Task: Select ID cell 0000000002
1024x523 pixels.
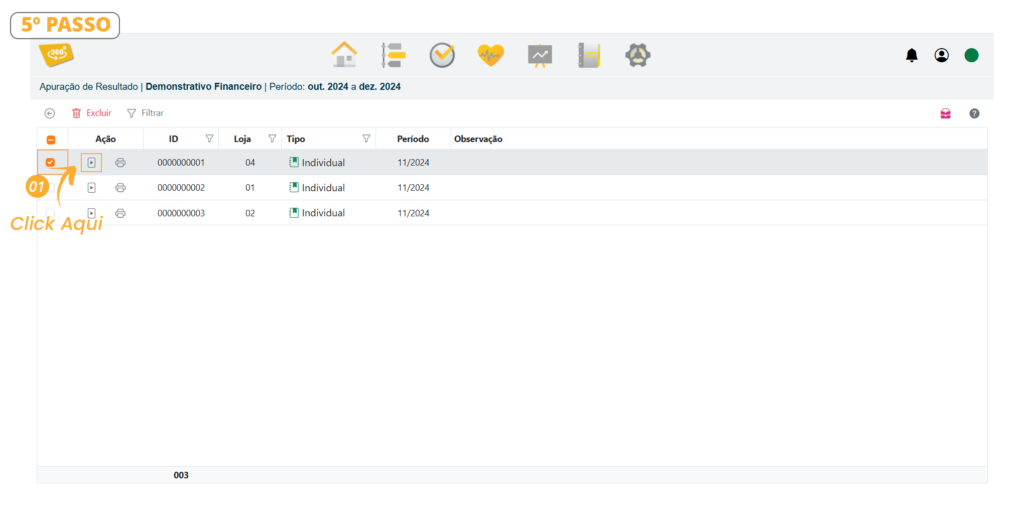Action: pyautogui.click(x=181, y=188)
